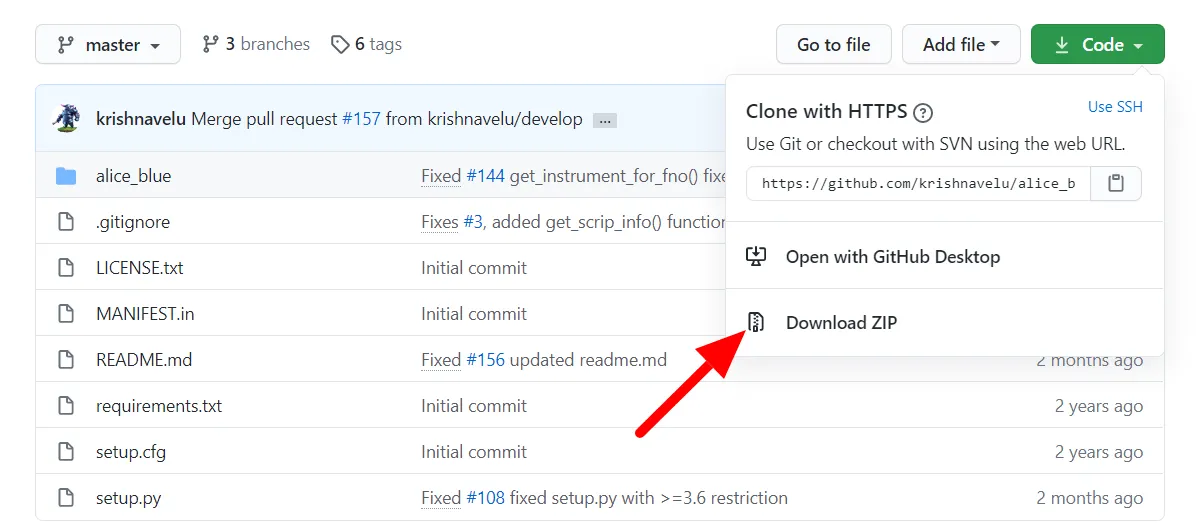
Task: Switch to Use SSH link
Action: tap(1115, 107)
